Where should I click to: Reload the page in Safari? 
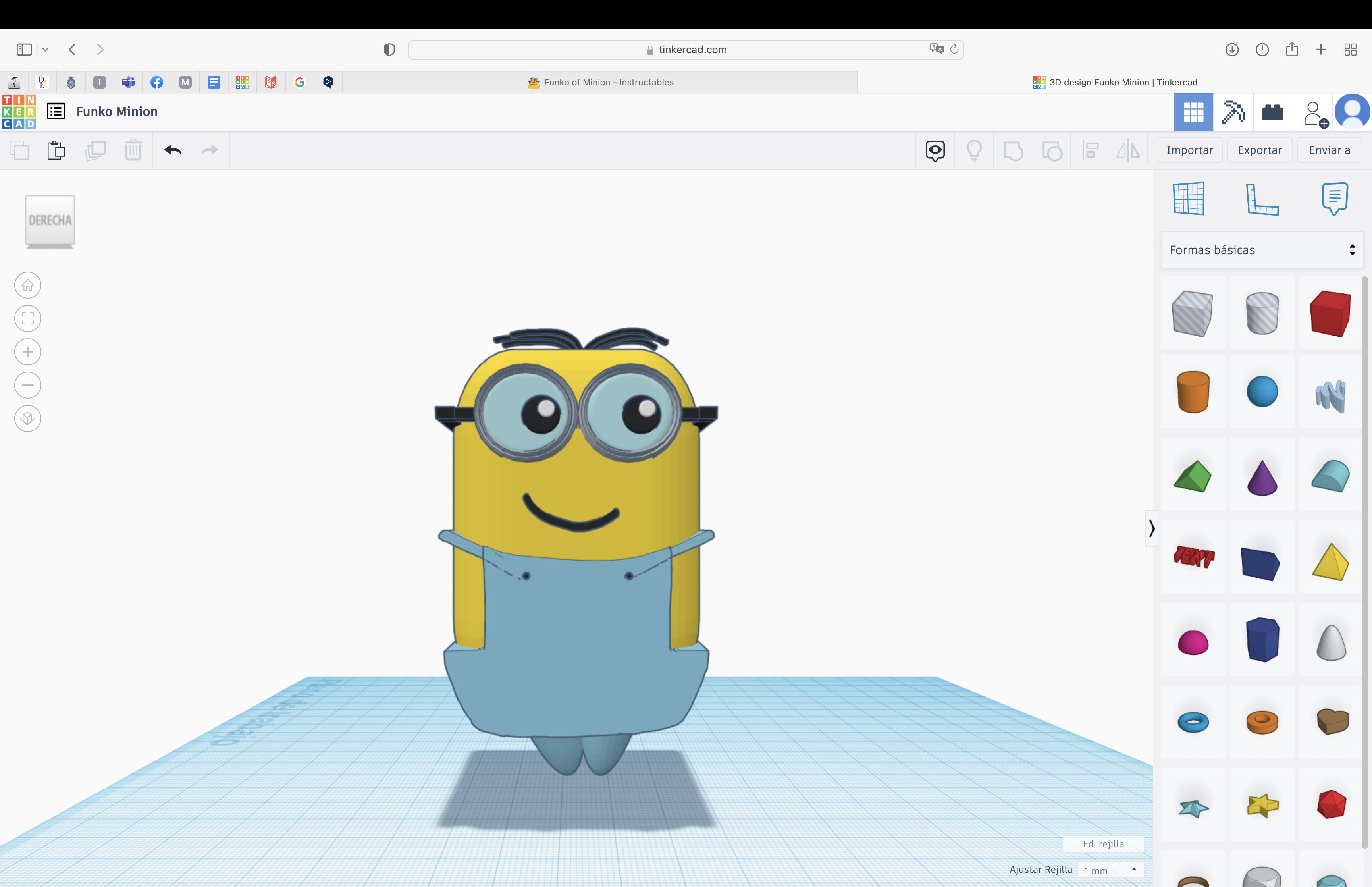tap(954, 49)
